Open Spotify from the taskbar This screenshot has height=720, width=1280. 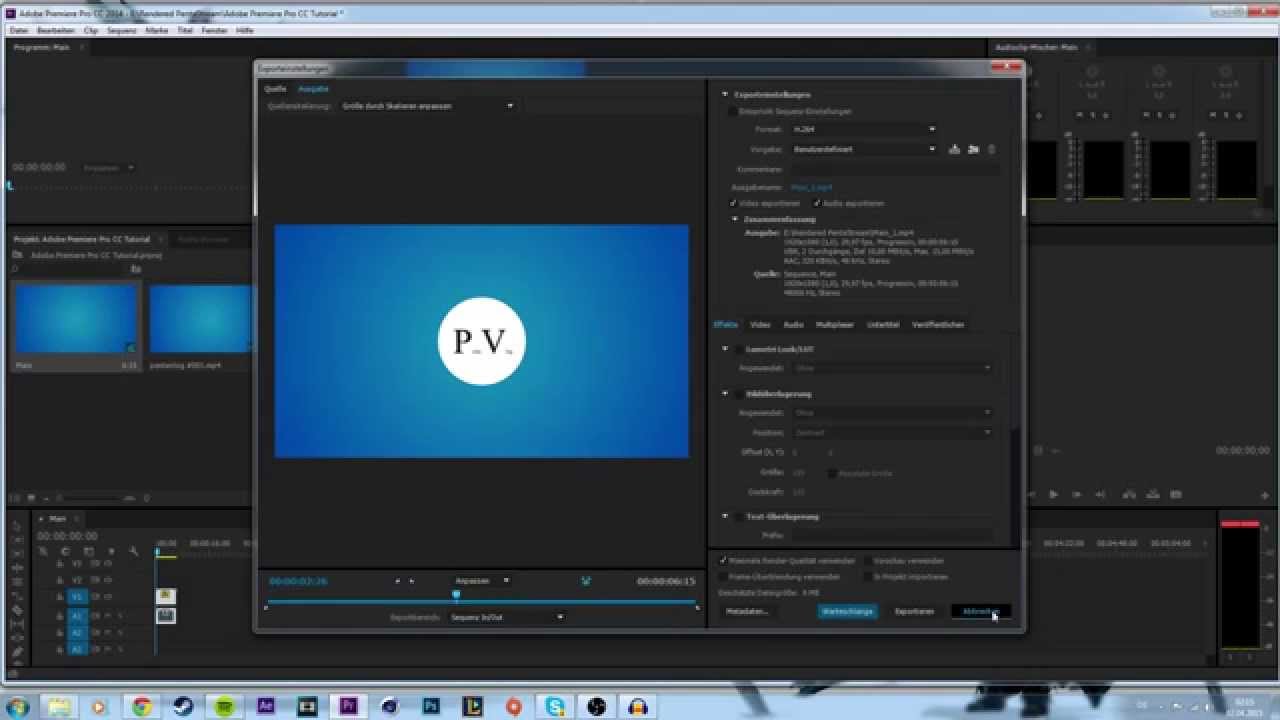click(225, 706)
